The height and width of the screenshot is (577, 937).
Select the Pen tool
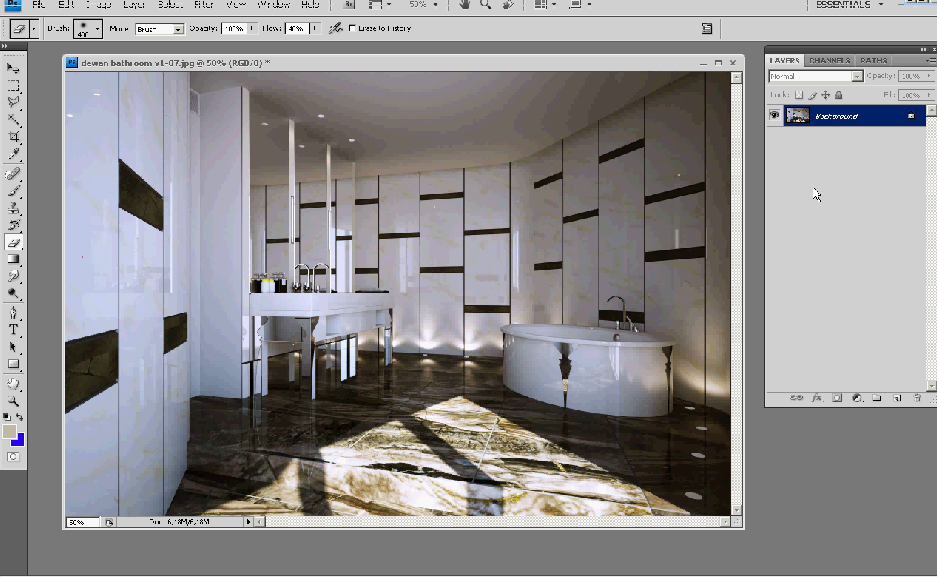point(13,312)
